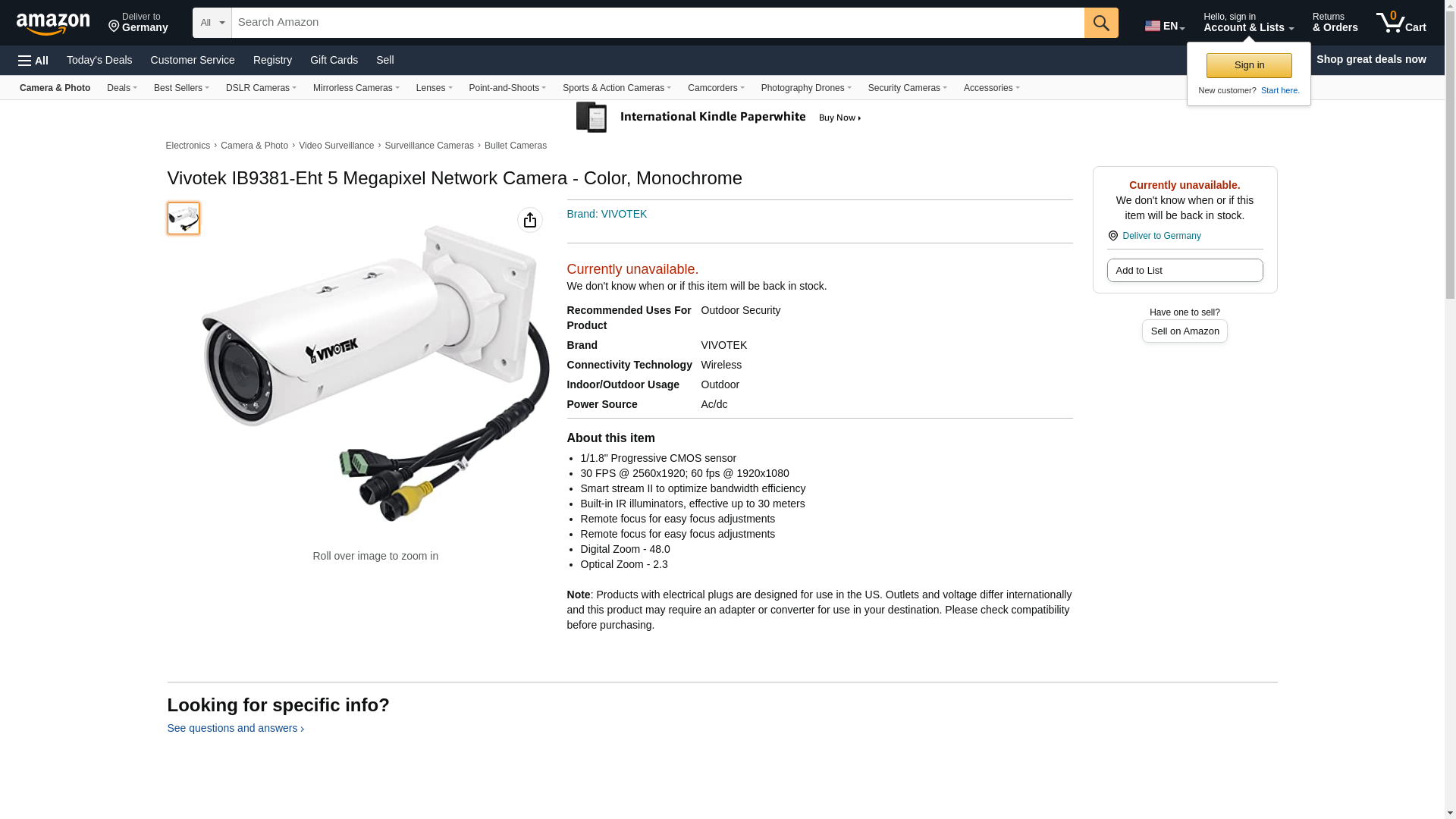Viewport: 1456px width, 819px height.
Task: Open Gift Cards menu item
Action: click(x=334, y=60)
